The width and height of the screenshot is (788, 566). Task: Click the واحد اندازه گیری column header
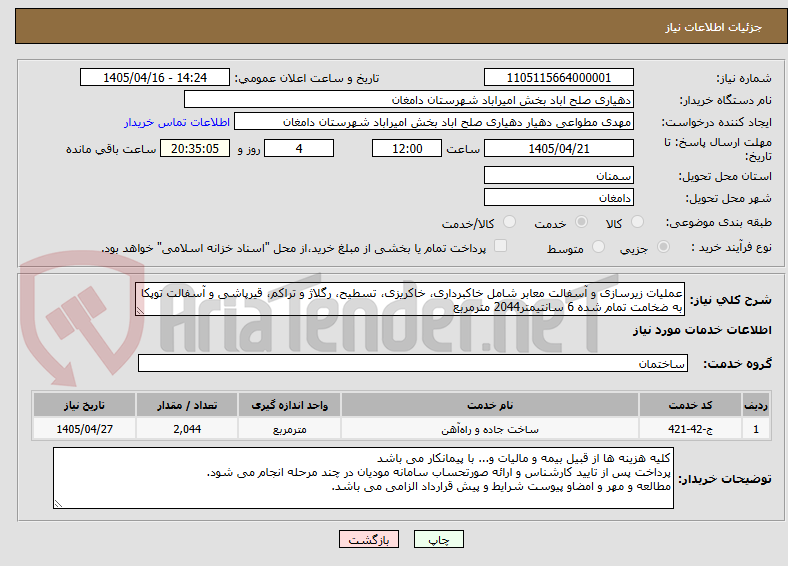(x=289, y=405)
